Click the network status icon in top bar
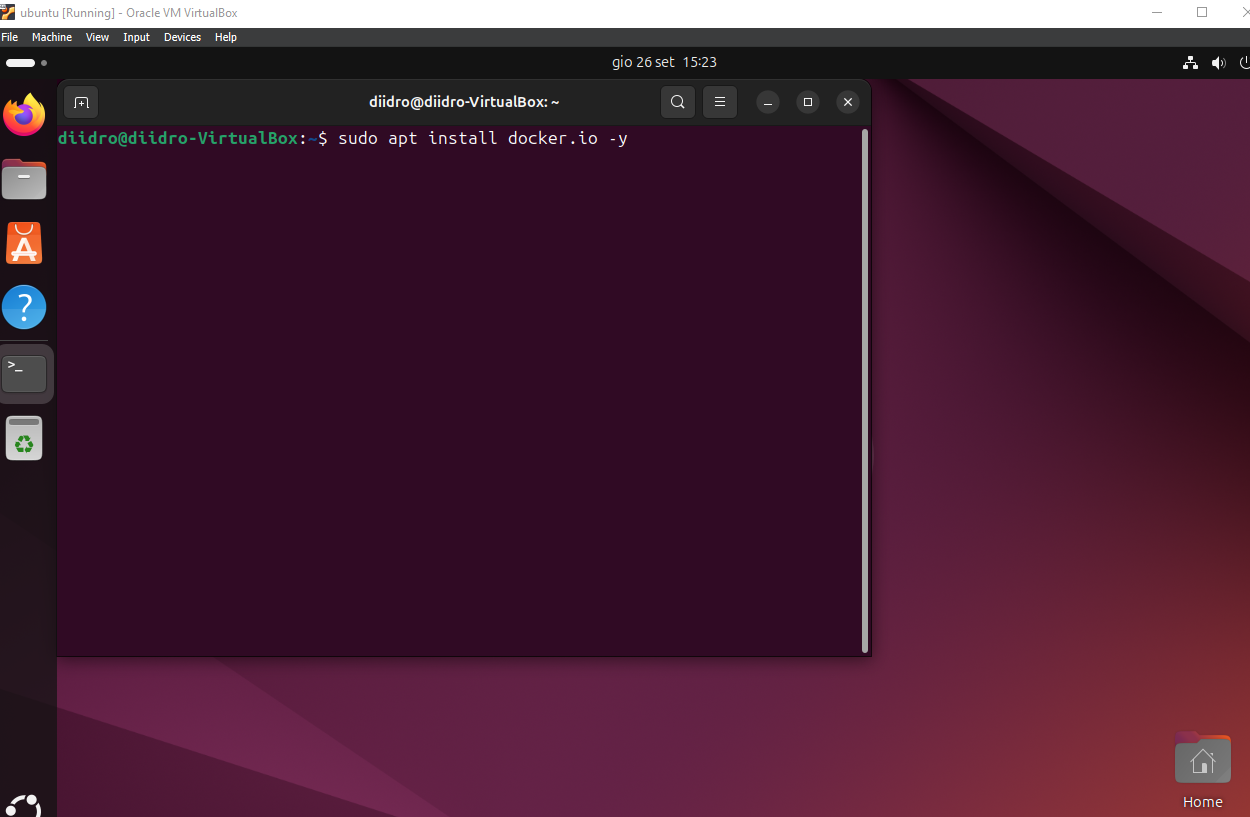The width and height of the screenshot is (1250, 817). 1189,62
